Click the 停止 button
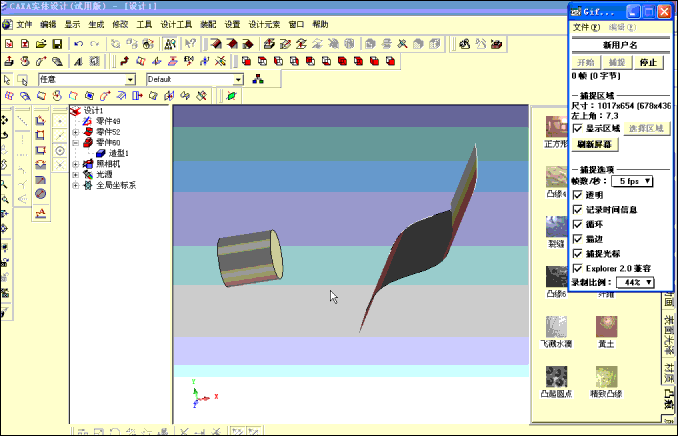 tap(648, 62)
